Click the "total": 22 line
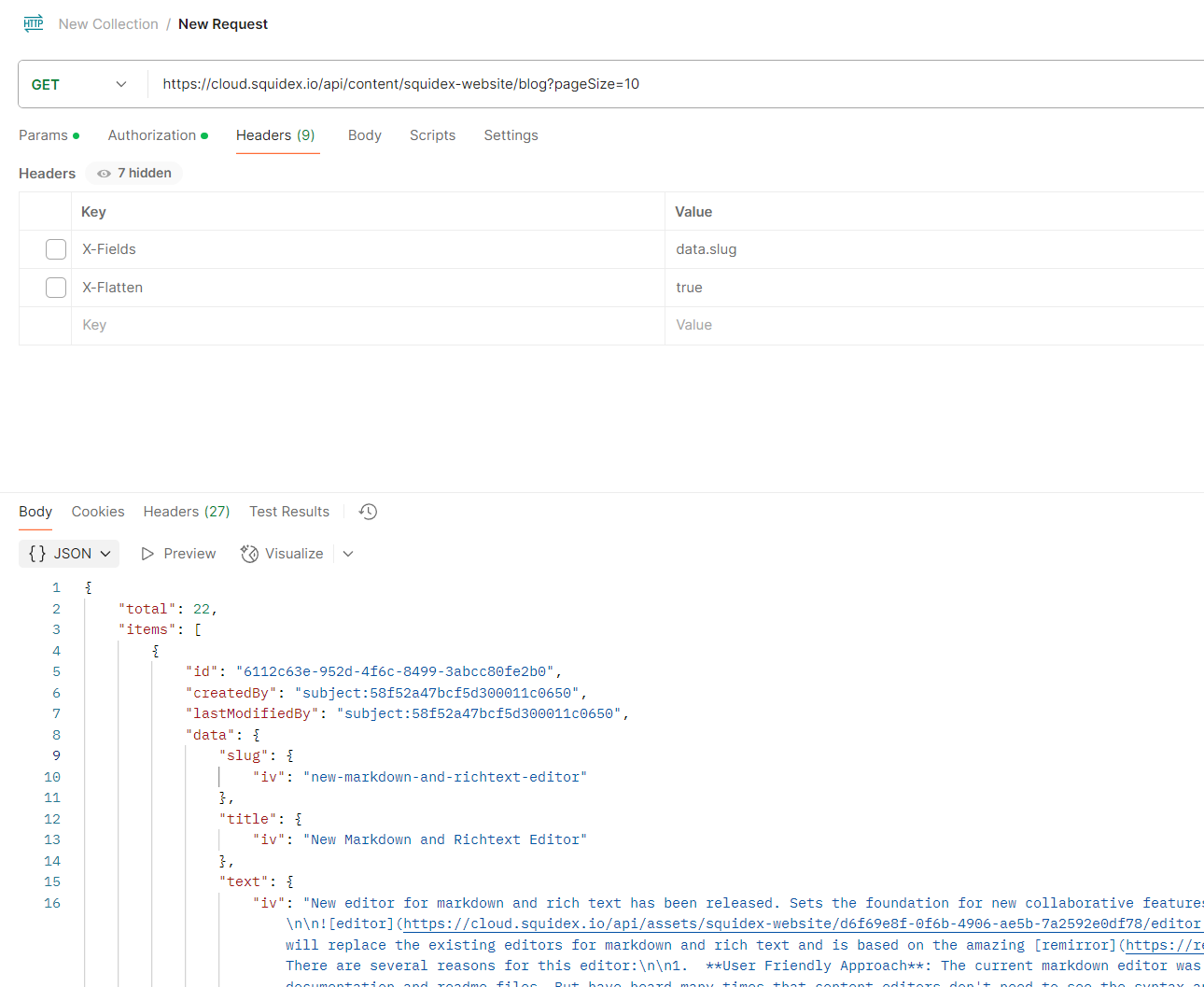Viewport: 1204px width, 987px height. point(168,609)
